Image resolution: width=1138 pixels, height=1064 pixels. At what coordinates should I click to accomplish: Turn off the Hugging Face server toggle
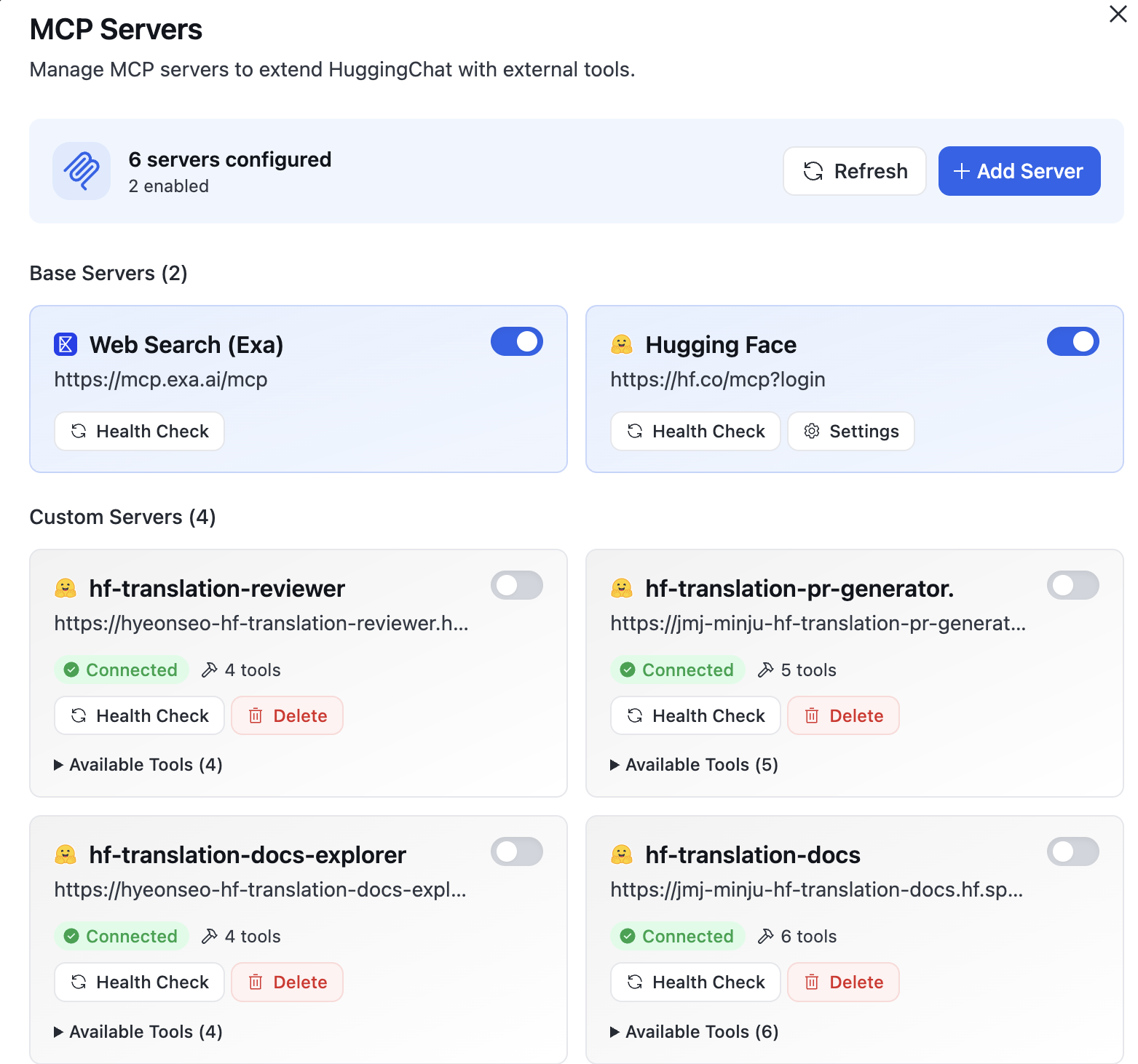click(x=1072, y=341)
